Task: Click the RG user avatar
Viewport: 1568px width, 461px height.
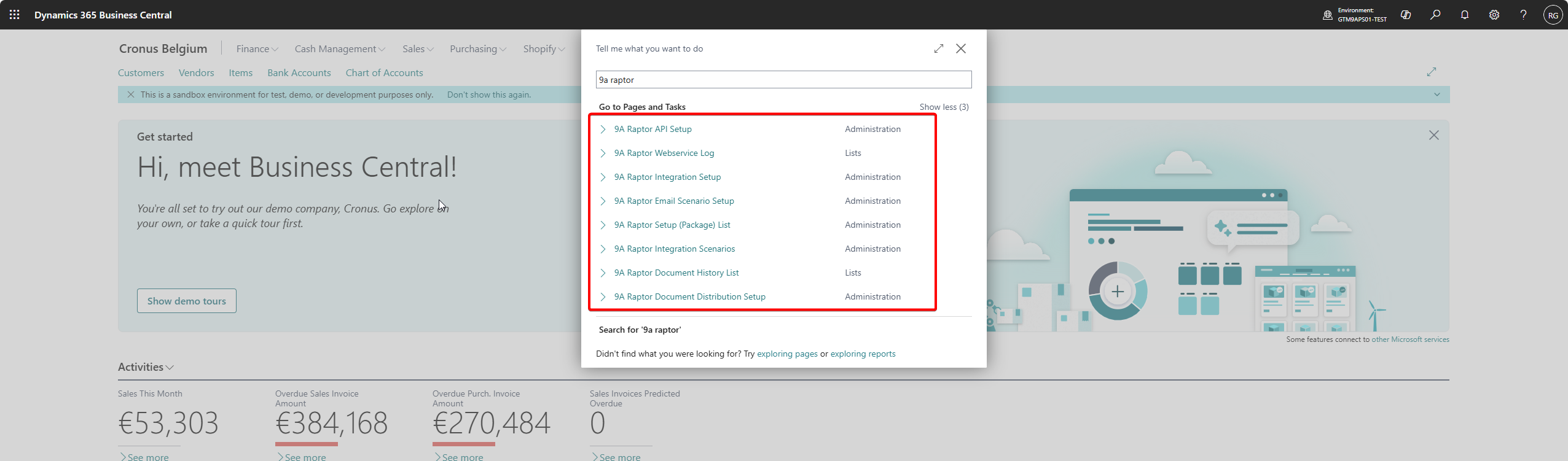Action: 1553,15
